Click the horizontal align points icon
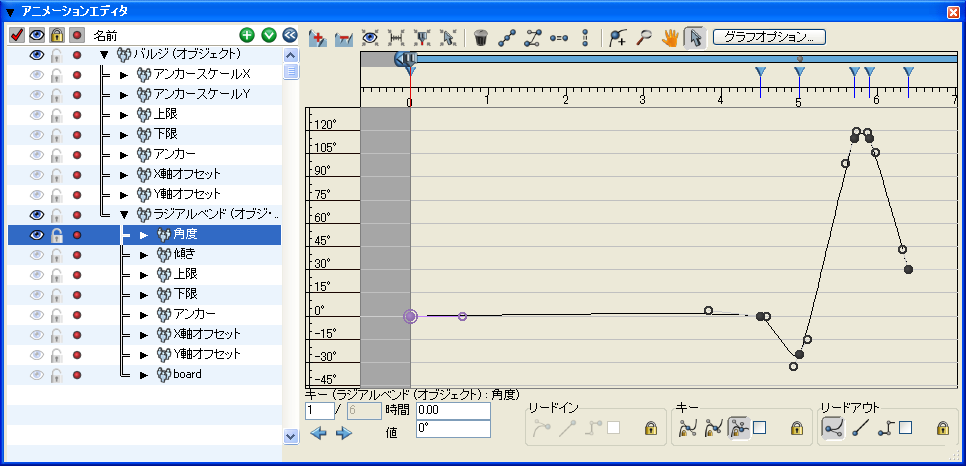This screenshot has height=466, width=966. tap(559, 38)
